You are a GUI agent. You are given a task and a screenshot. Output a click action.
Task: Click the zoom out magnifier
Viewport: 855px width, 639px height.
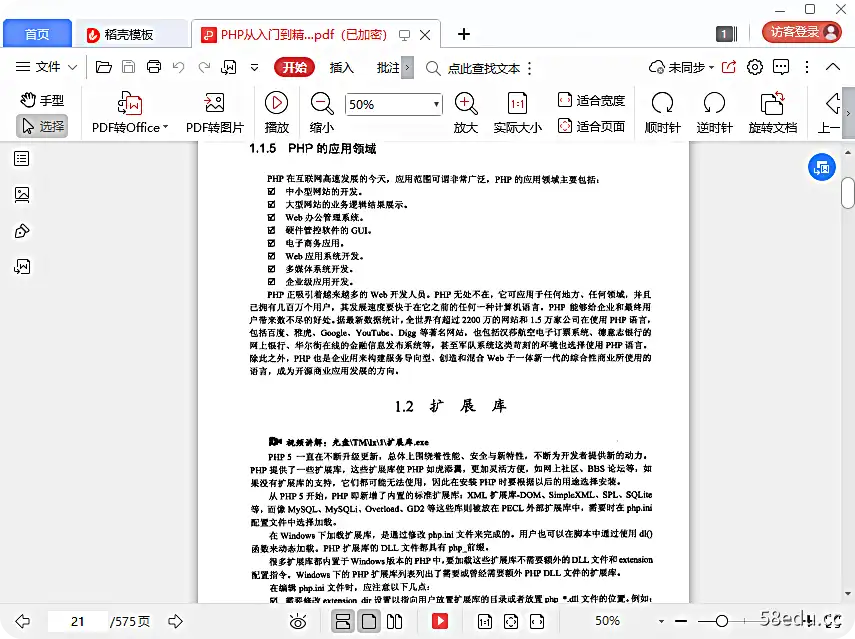(322, 113)
